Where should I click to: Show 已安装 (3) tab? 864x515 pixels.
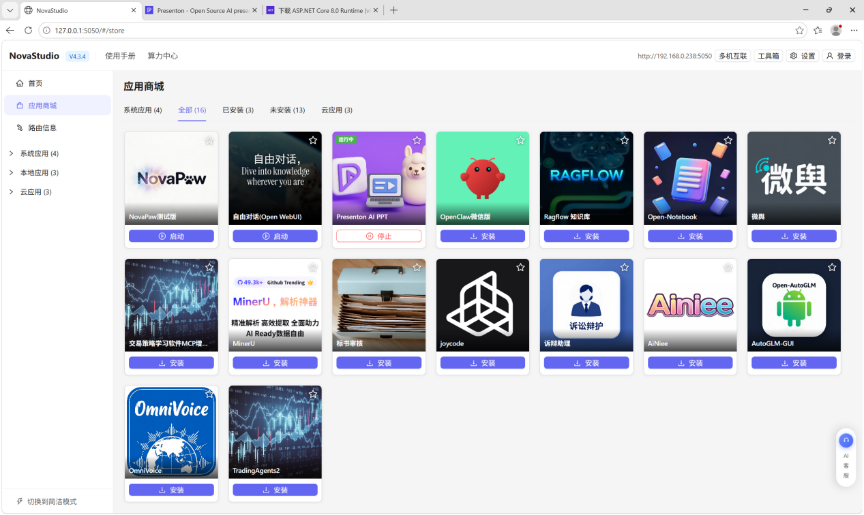coord(238,110)
